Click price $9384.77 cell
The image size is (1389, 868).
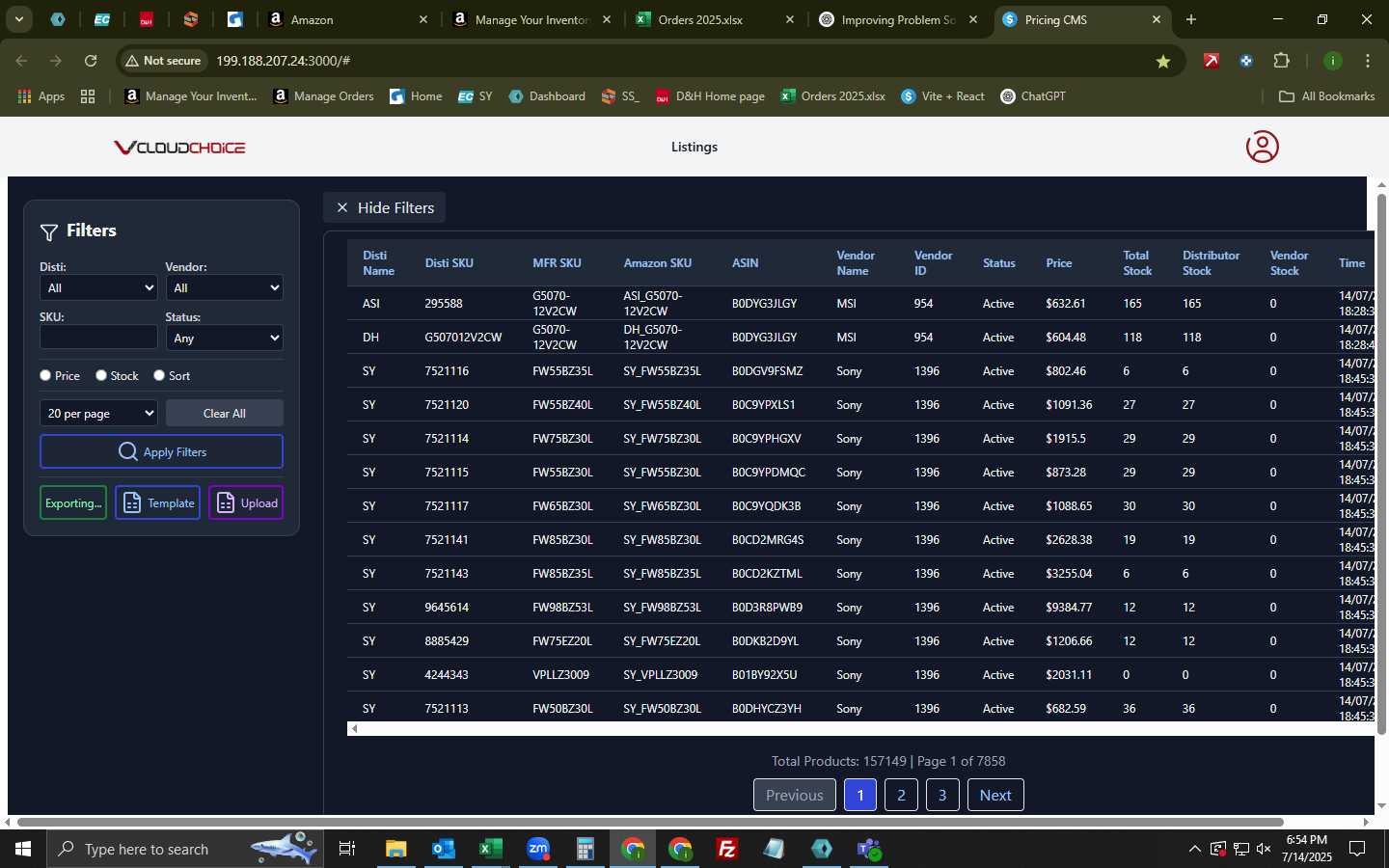click(x=1069, y=608)
